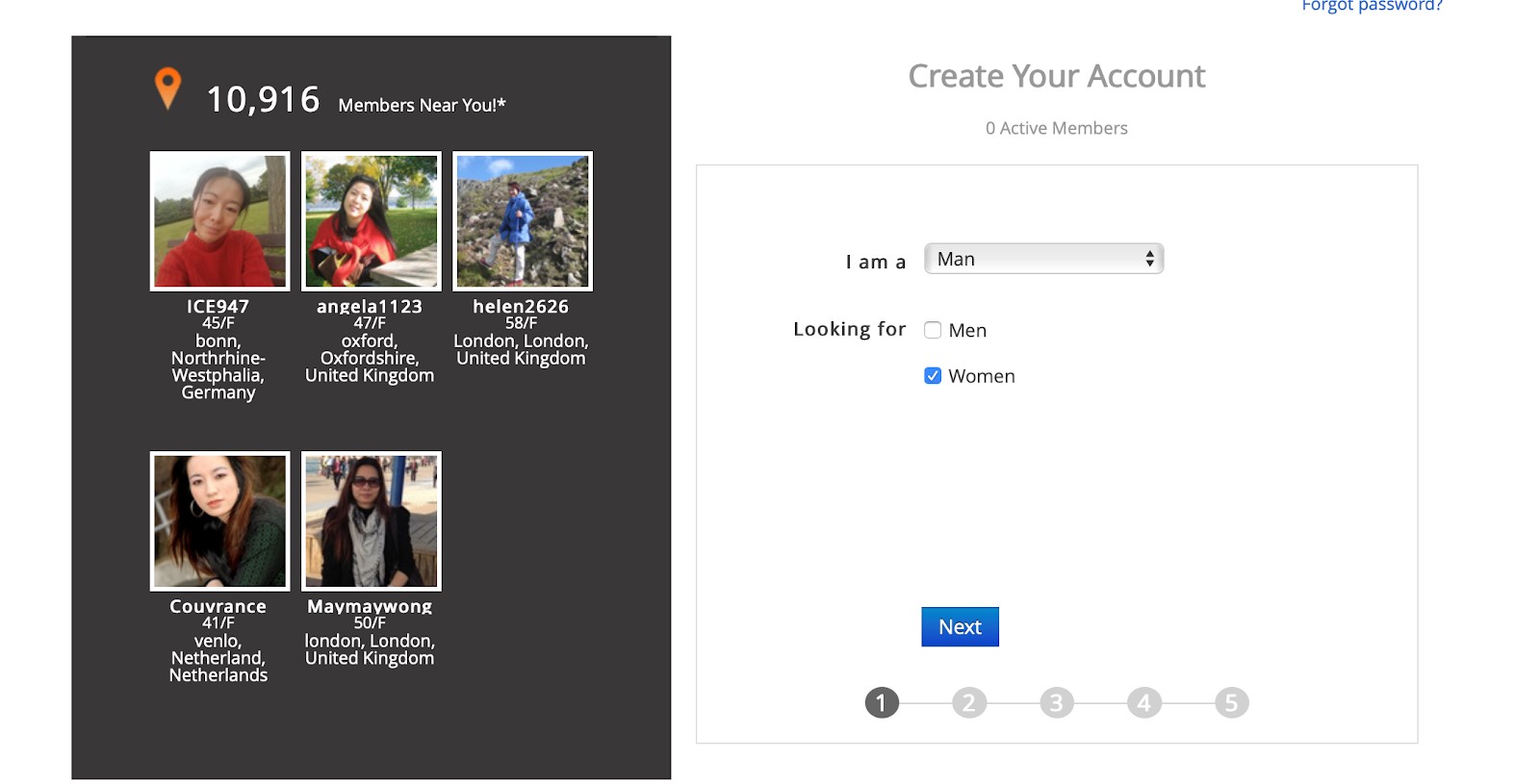This screenshot has width=1540, height=784.
Task: Click the Women checkbox label text
Action: (982, 376)
